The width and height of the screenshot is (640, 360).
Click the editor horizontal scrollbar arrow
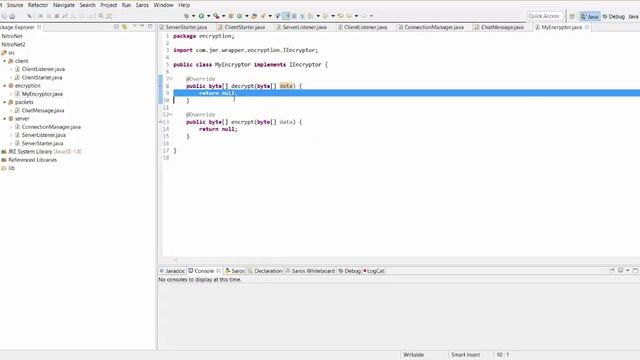(176, 259)
